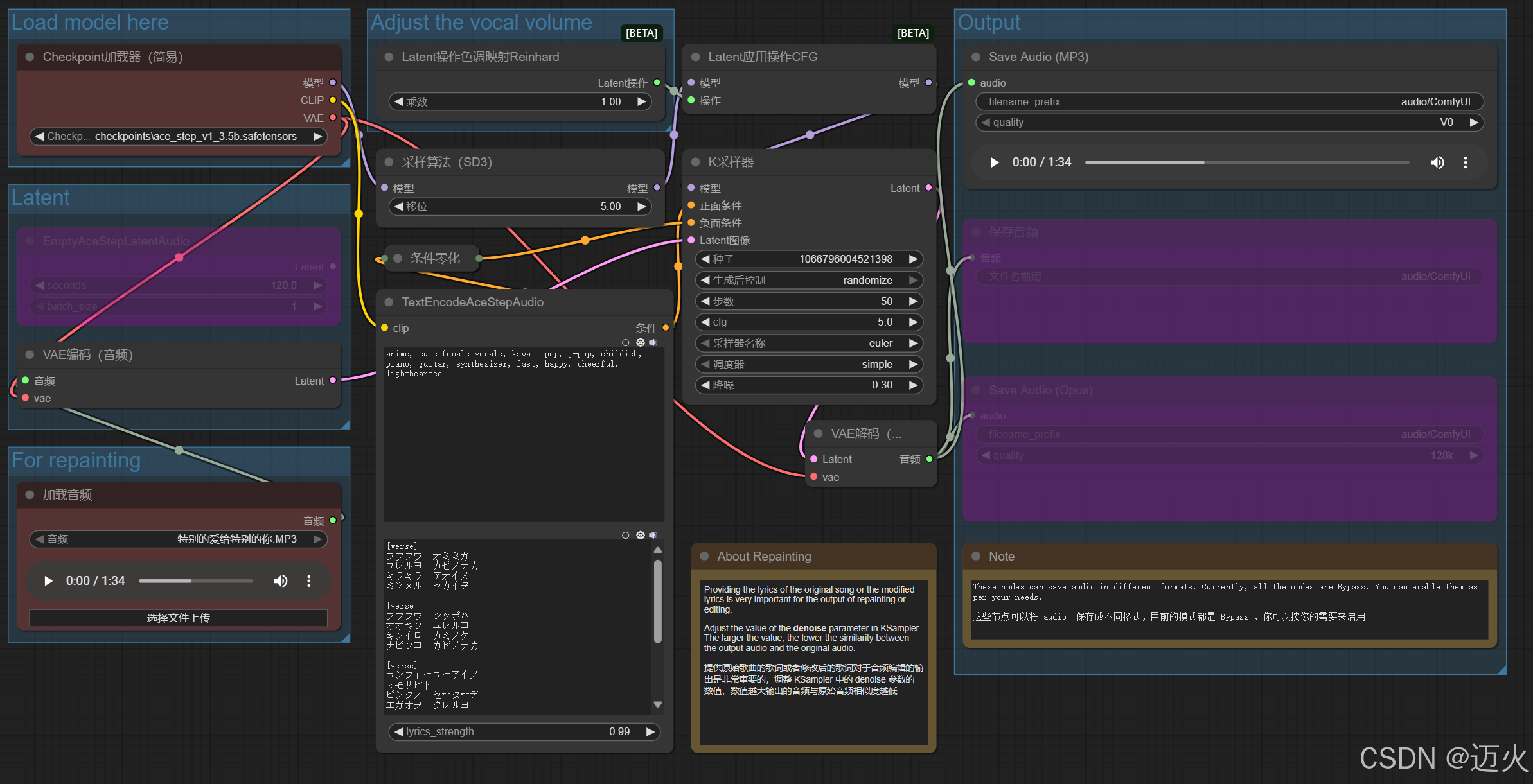Increase cfg value with right arrow
This screenshot has width=1533, height=784.
coord(913,322)
